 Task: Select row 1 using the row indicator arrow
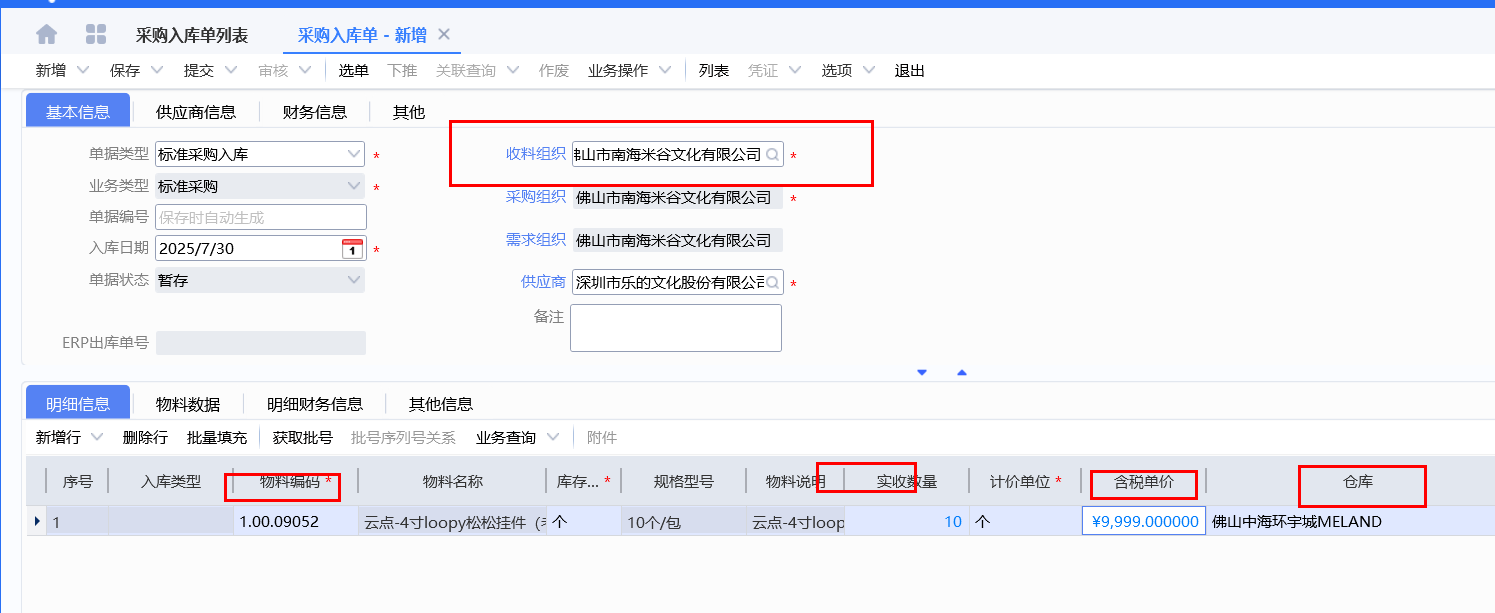38,521
